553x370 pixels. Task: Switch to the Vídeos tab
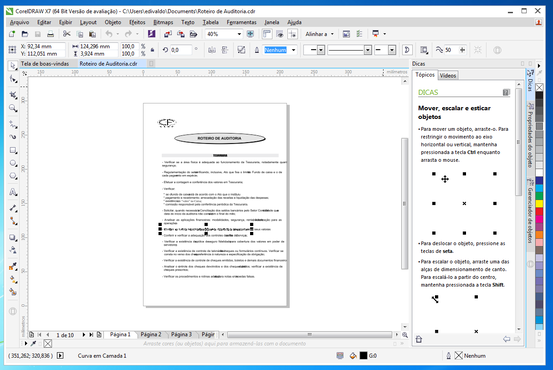(x=448, y=75)
